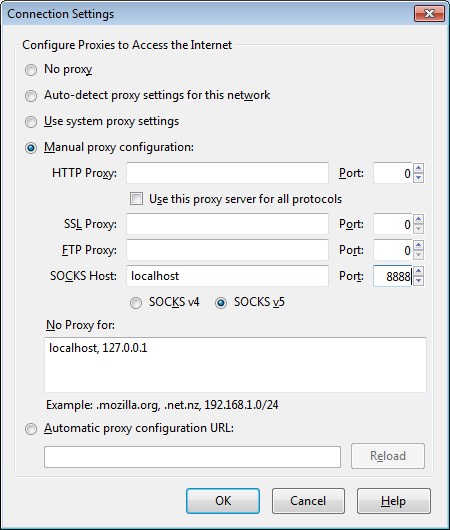Viewport: 450px width, 530px height.
Task: Select the No proxy option
Action: pyautogui.click(x=31, y=70)
